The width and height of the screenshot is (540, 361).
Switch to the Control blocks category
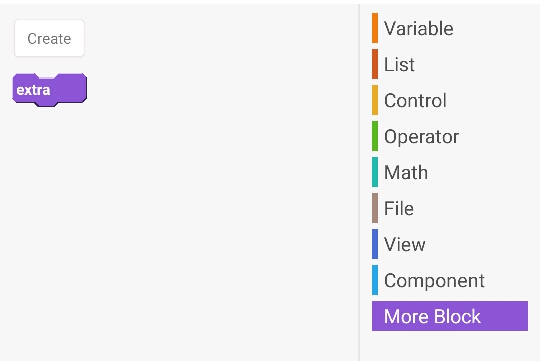click(x=450, y=100)
